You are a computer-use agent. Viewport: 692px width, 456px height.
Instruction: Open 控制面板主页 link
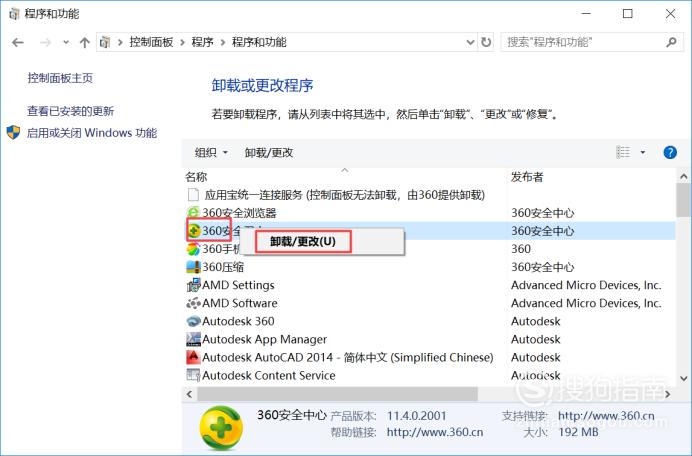[60, 78]
